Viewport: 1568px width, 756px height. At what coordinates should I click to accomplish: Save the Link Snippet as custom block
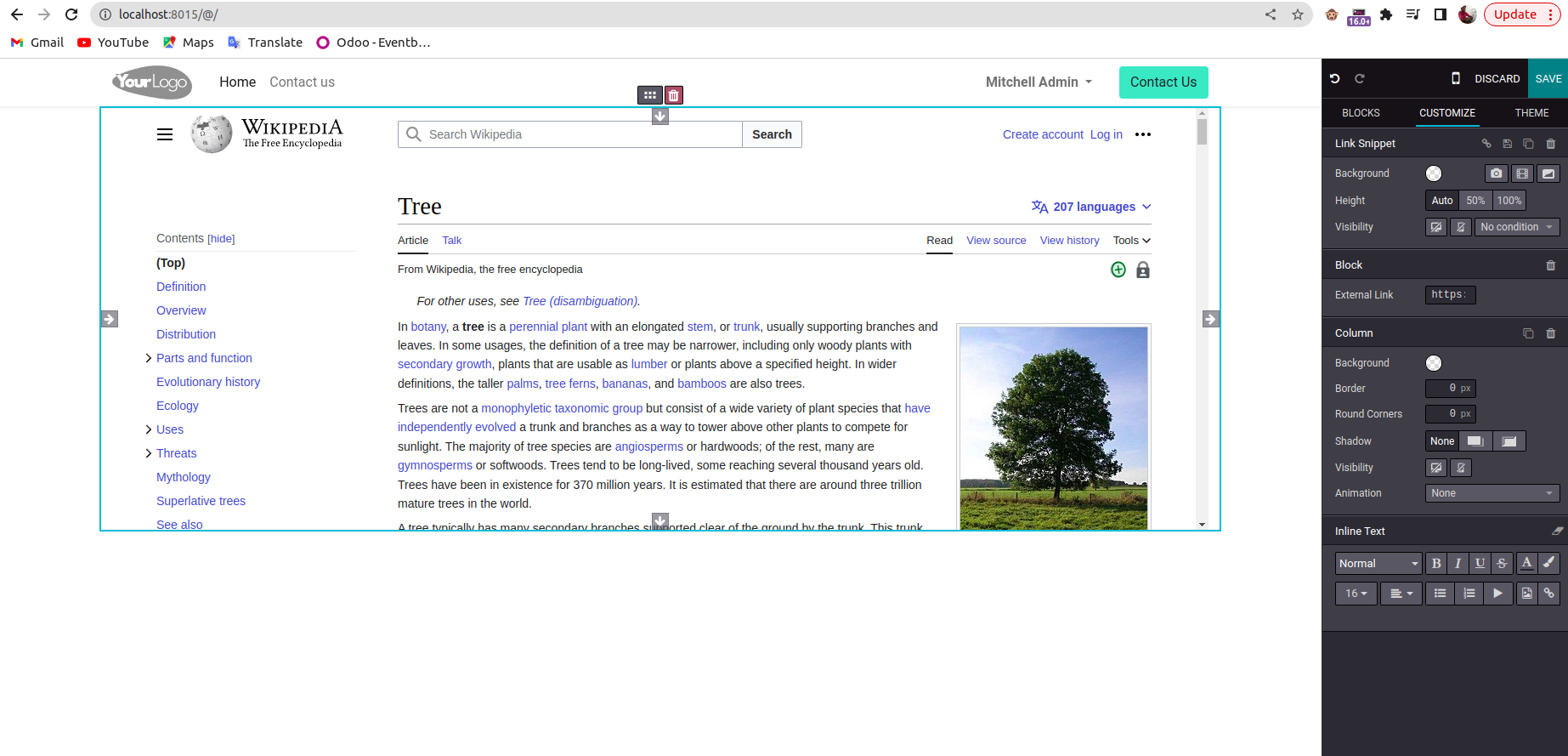tap(1508, 144)
